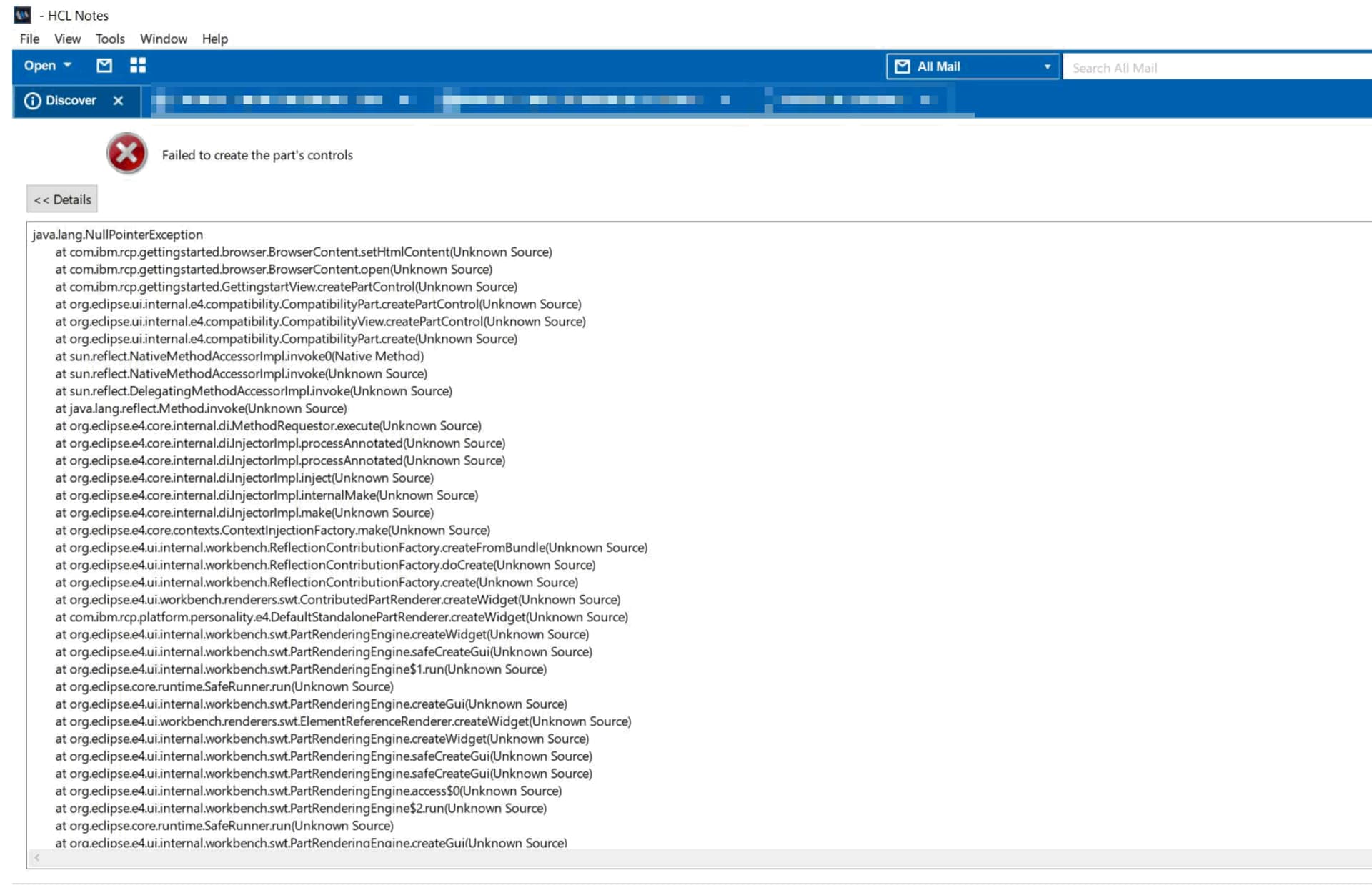Click the red error icon
Image resolution: width=1372 pixels, height=888 pixels.
(x=127, y=153)
